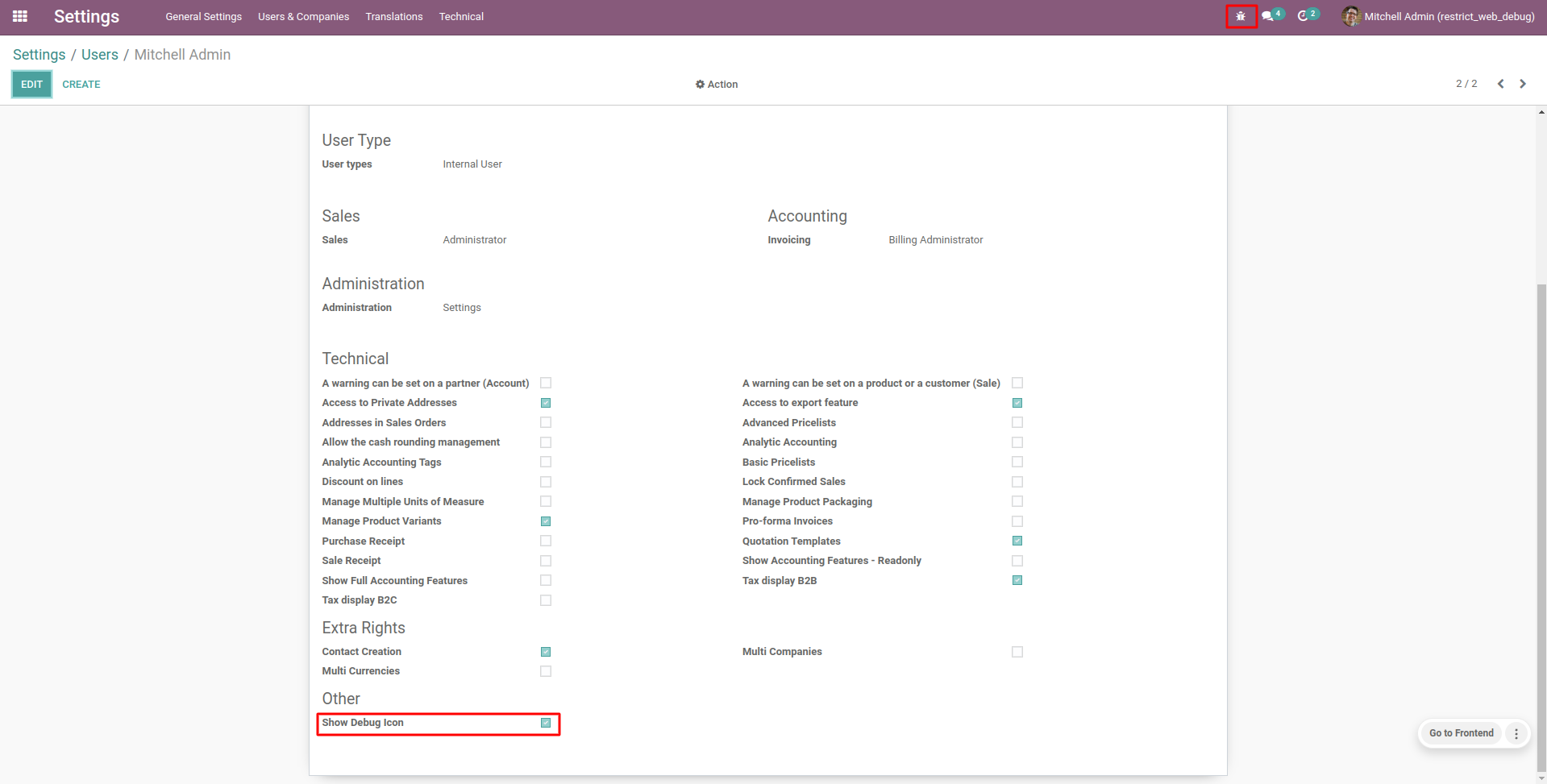The image size is (1547, 784).
Task: Open the activities clock icon
Action: (1303, 16)
